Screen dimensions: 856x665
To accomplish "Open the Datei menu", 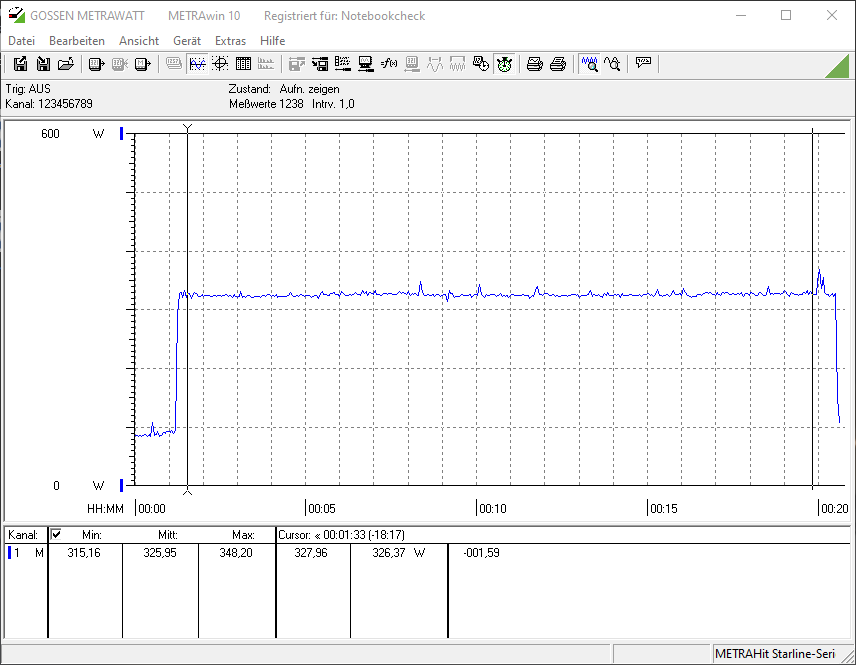I will (x=21, y=41).
